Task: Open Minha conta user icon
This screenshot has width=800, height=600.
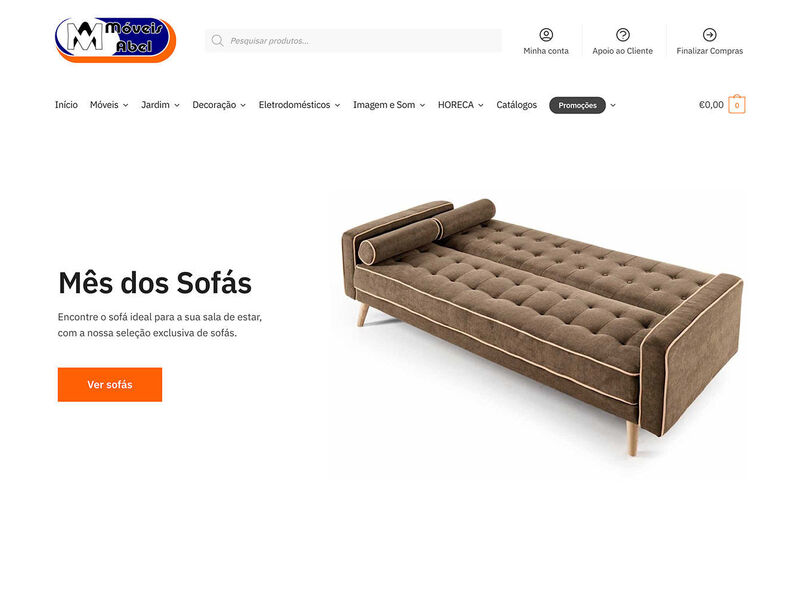Action: pos(546,35)
